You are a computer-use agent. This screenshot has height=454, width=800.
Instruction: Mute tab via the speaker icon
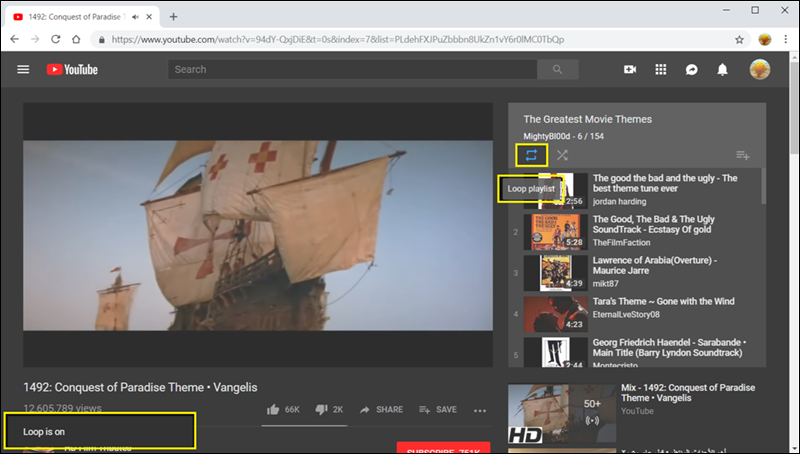[135, 17]
